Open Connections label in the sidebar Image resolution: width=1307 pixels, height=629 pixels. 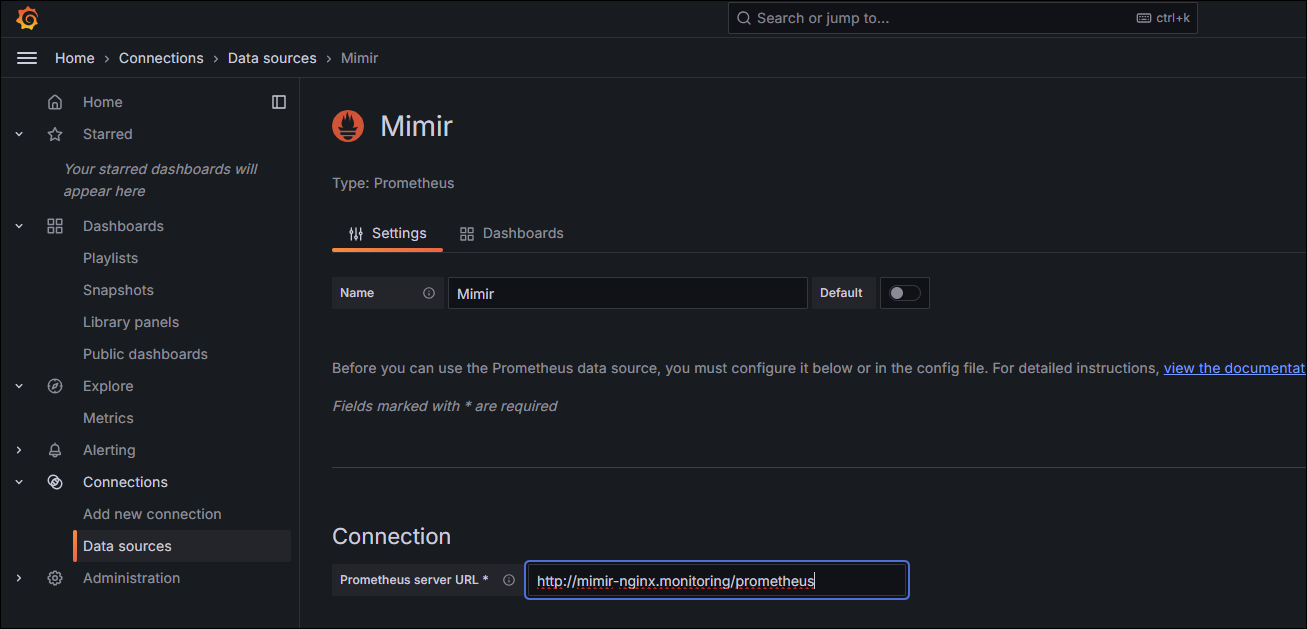125,482
